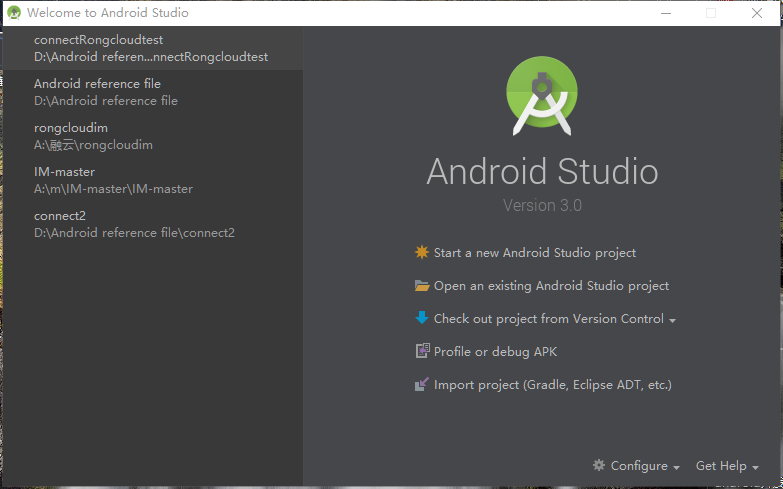This screenshot has height=489, width=783.
Task: Open an existing Android Studio project
Action: click(x=551, y=286)
